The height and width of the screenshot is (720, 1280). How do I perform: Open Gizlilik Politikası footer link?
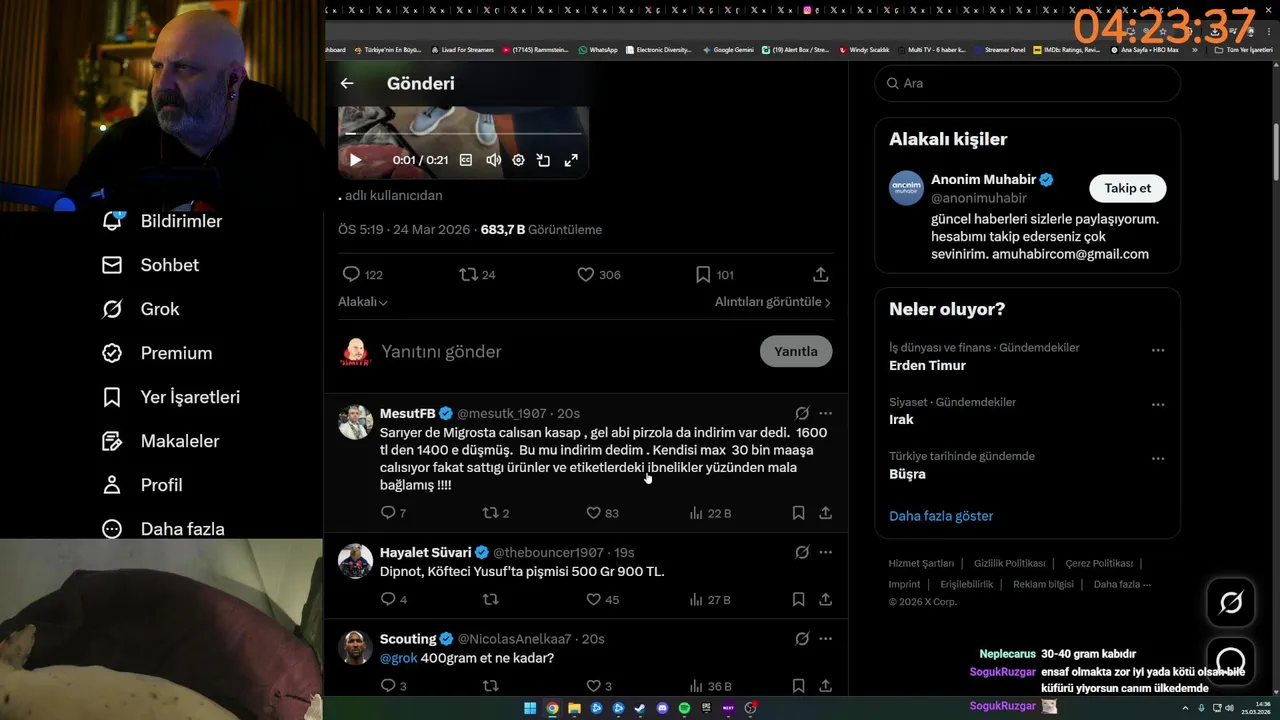pos(1009,563)
